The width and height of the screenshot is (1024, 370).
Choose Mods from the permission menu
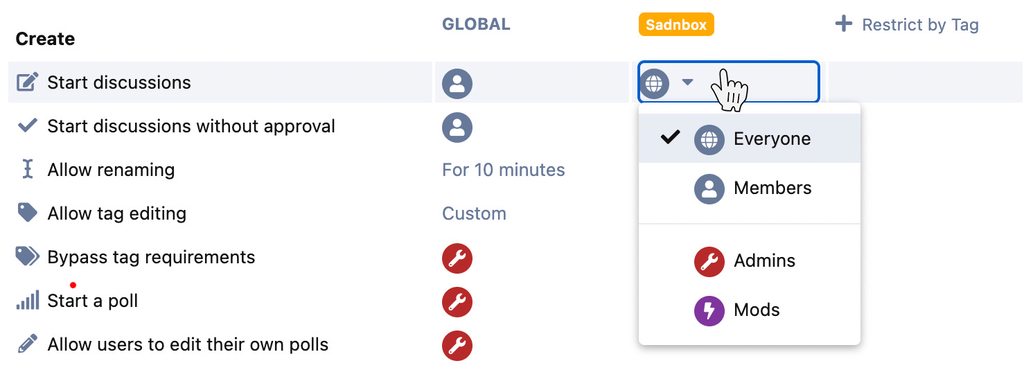[x=749, y=310]
